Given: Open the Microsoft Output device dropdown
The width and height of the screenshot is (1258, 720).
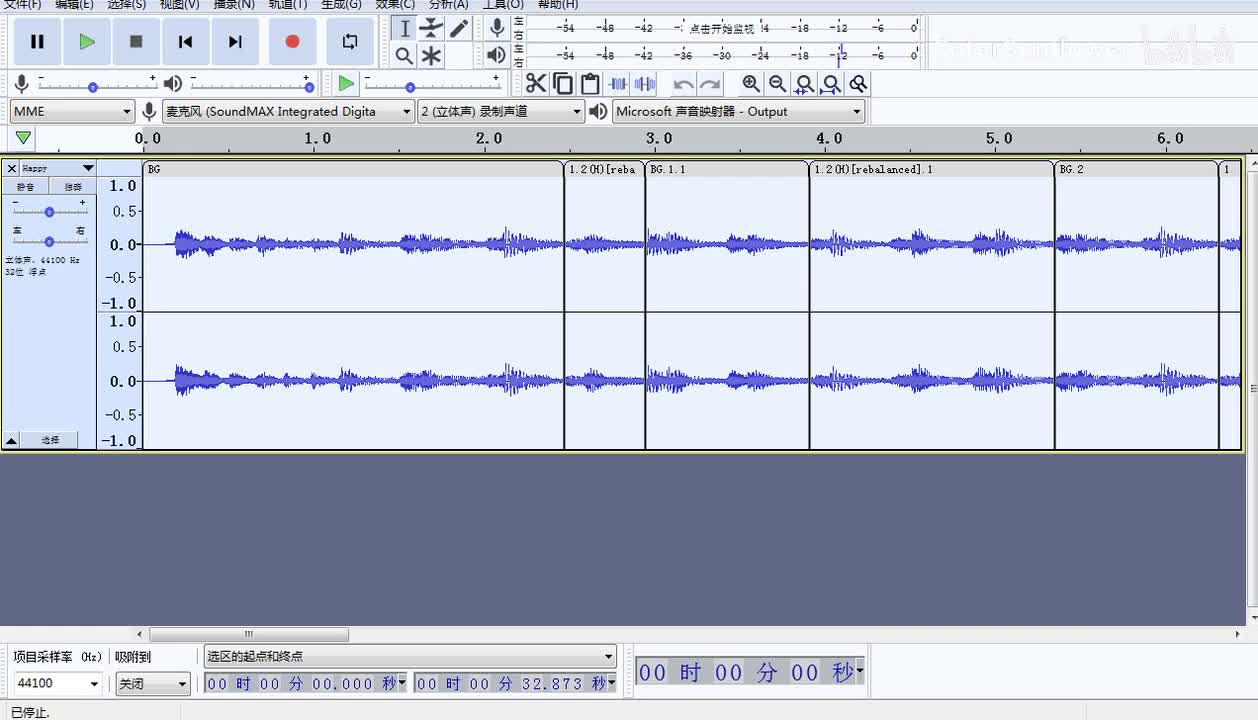Looking at the screenshot, I should click(x=738, y=111).
